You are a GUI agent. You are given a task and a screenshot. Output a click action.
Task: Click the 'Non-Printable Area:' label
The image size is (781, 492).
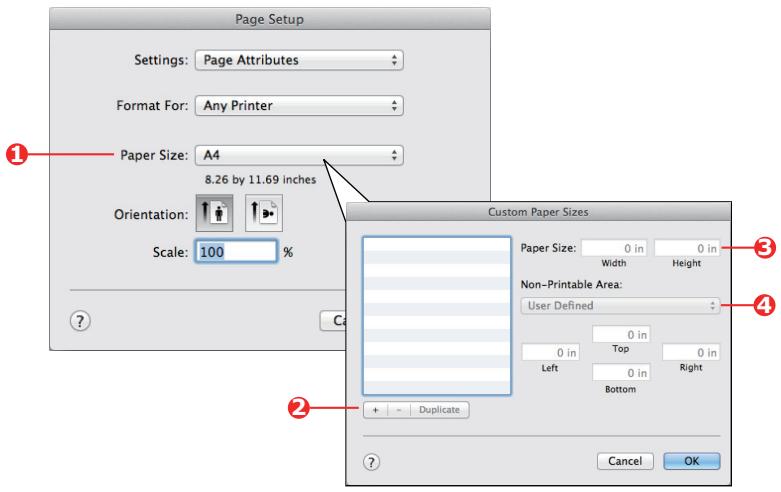coord(571,284)
